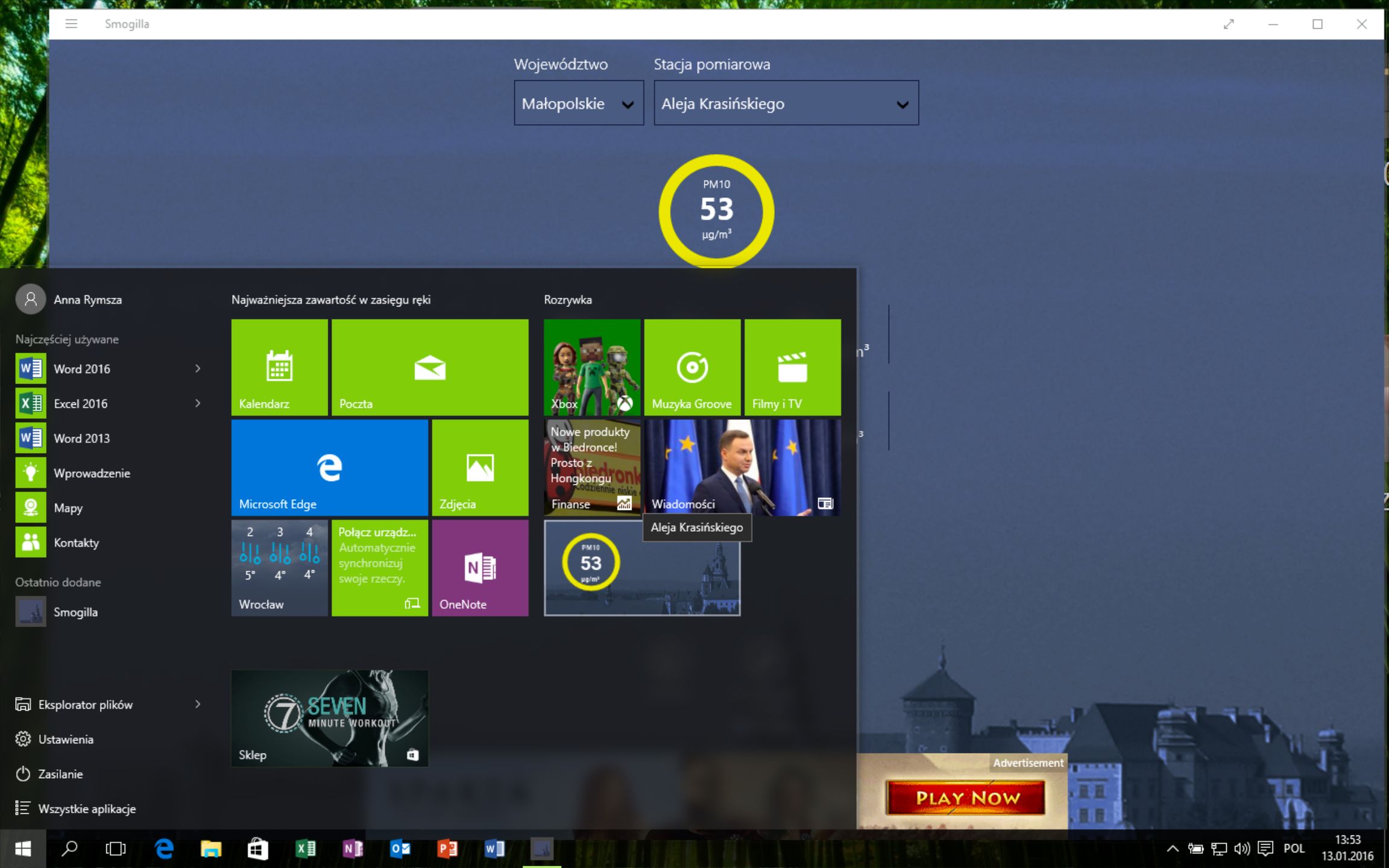1389x868 pixels.
Task: Click the Play Now advertisement button
Action: point(965,797)
